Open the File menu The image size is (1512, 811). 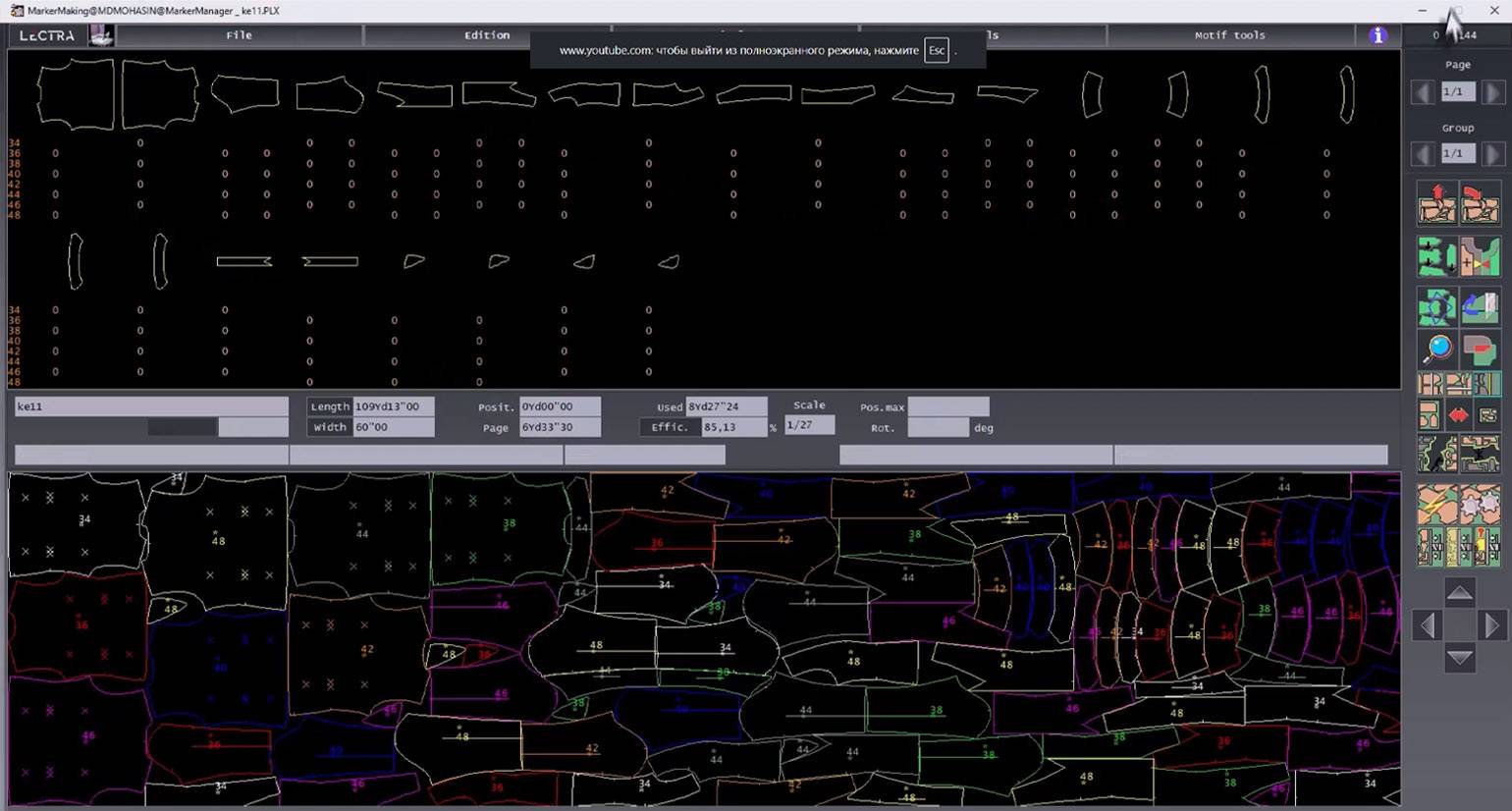(x=240, y=35)
